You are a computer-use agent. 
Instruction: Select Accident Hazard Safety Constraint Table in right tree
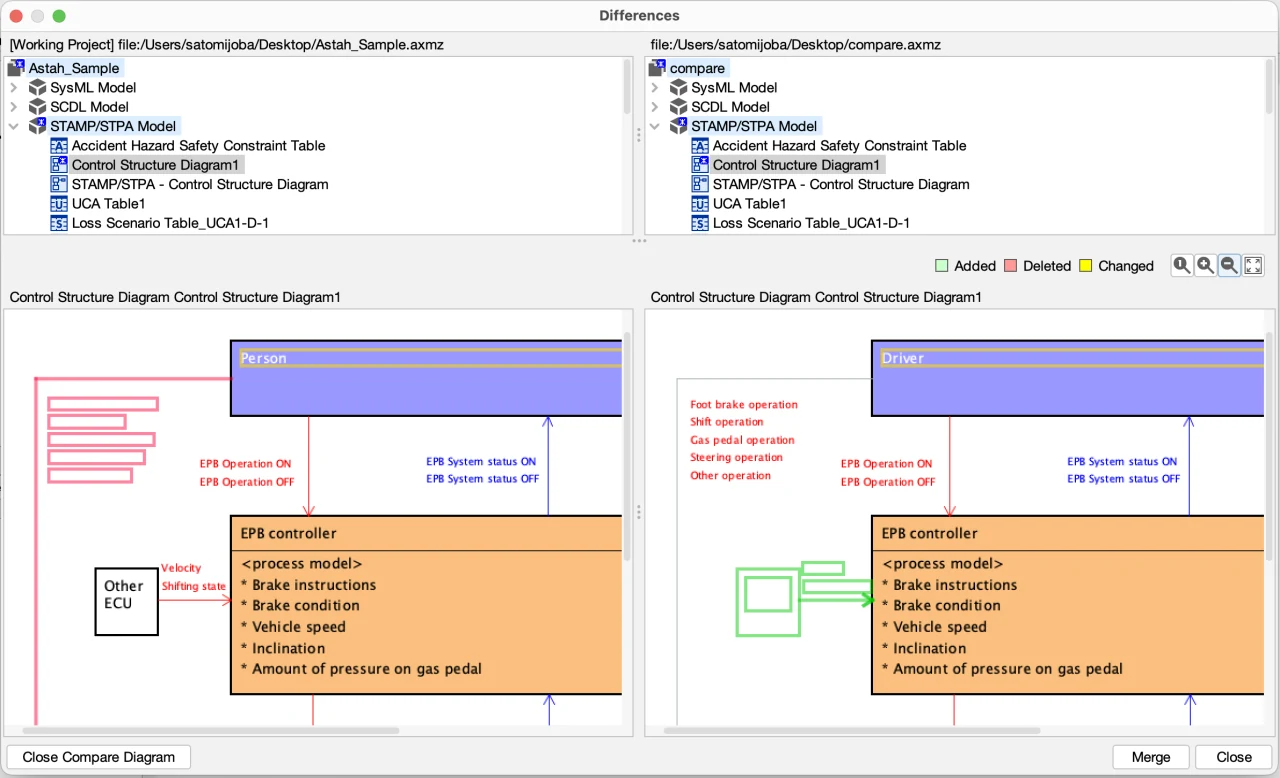(839, 145)
